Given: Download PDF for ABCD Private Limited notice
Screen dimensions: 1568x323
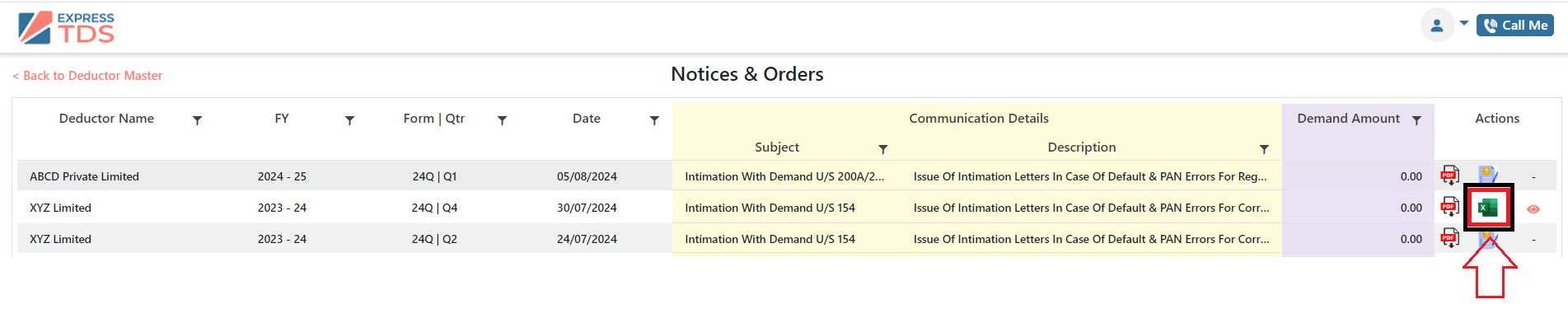Looking at the screenshot, I should point(1449,176).
